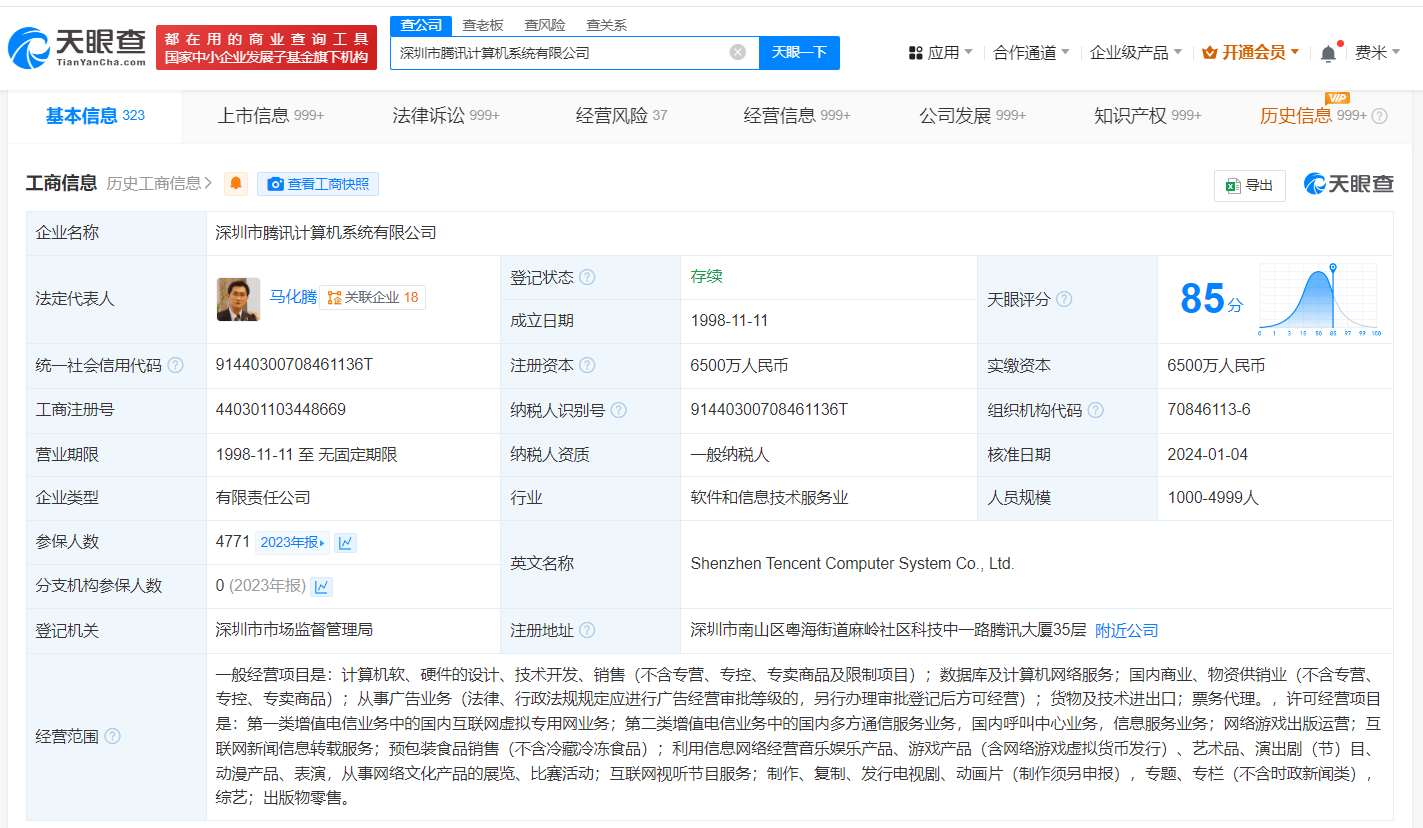Open the 费米 user account menu
The image size is (1423, 828).
click(x=1377, y=53)
